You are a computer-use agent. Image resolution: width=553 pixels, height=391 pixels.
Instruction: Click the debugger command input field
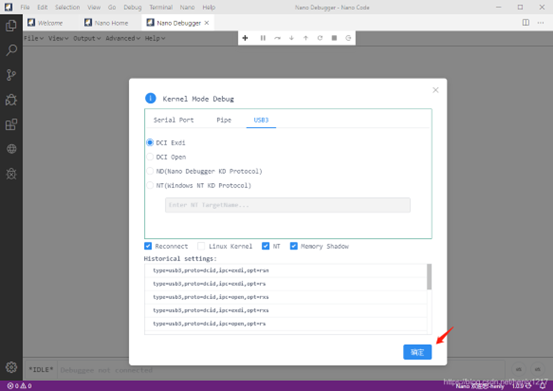[280, 370]
